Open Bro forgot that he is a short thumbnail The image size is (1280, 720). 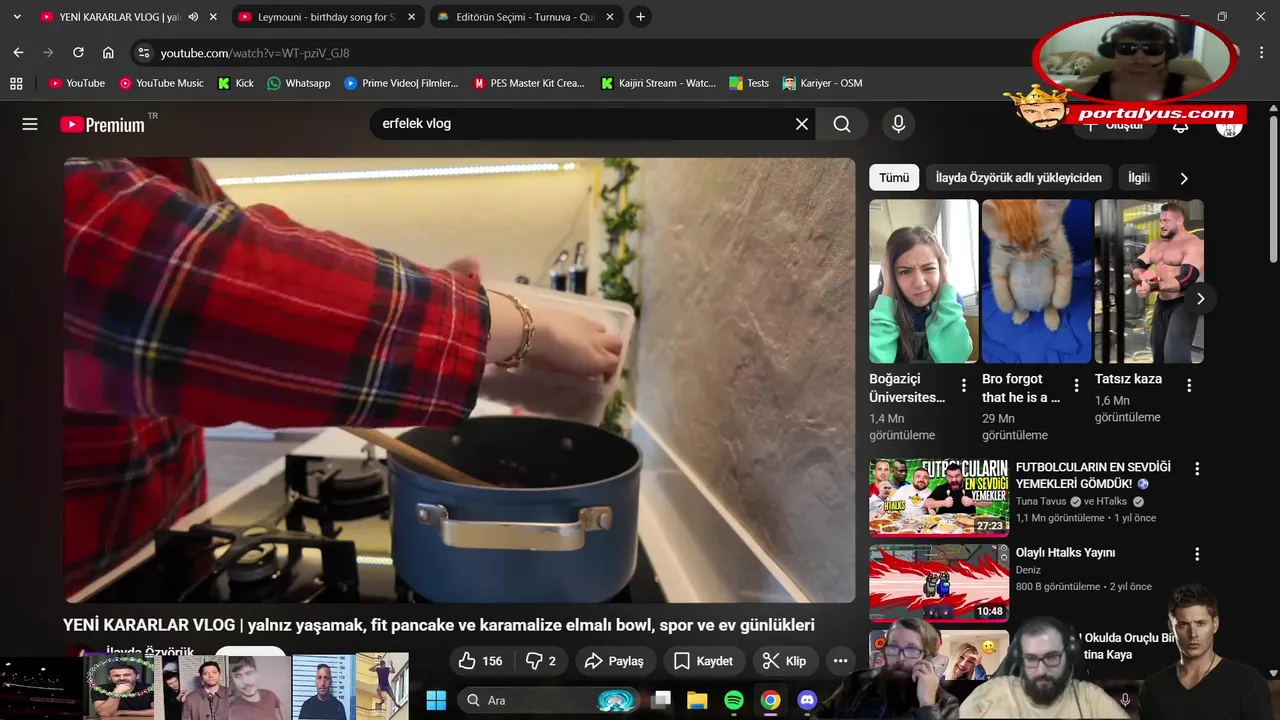pyautogui.click(x=1037, y=281)
